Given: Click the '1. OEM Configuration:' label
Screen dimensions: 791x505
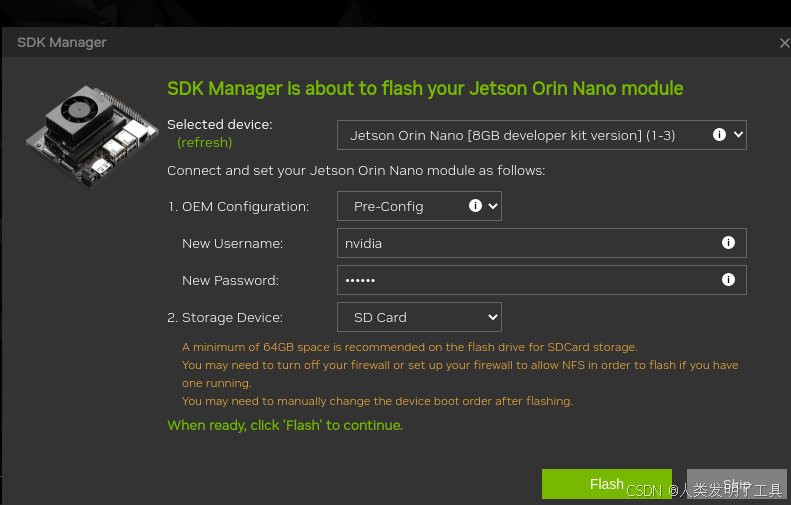Looking at the screenshot, I should point(238,207).
